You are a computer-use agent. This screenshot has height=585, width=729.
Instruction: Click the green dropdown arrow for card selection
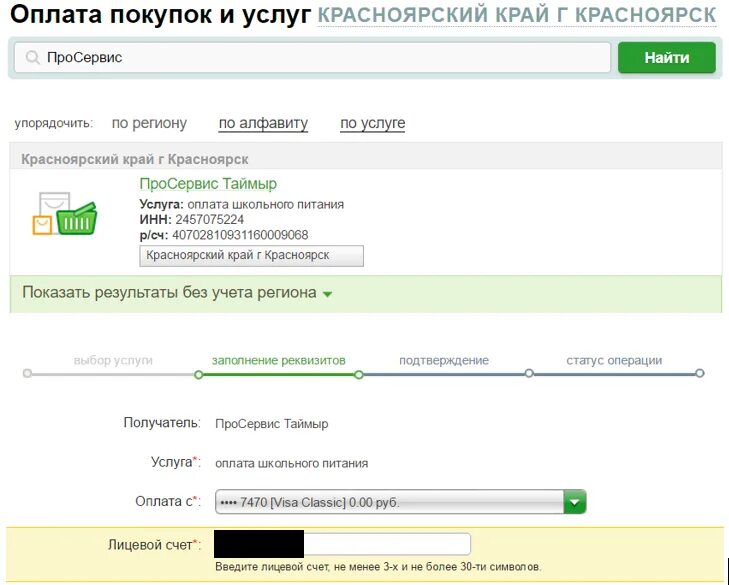tap(575, 502)
